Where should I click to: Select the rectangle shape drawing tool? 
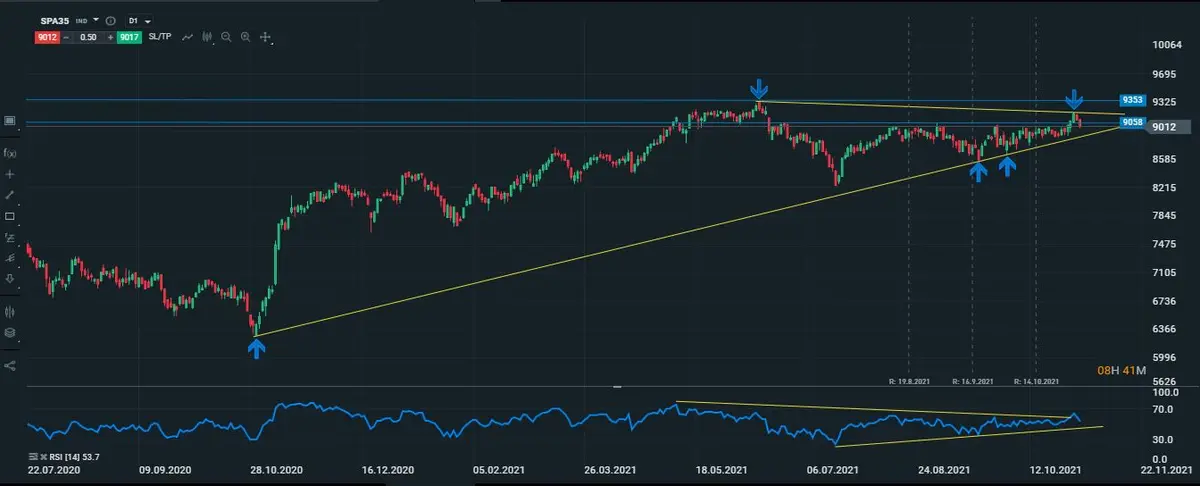[x=10, y=216]
